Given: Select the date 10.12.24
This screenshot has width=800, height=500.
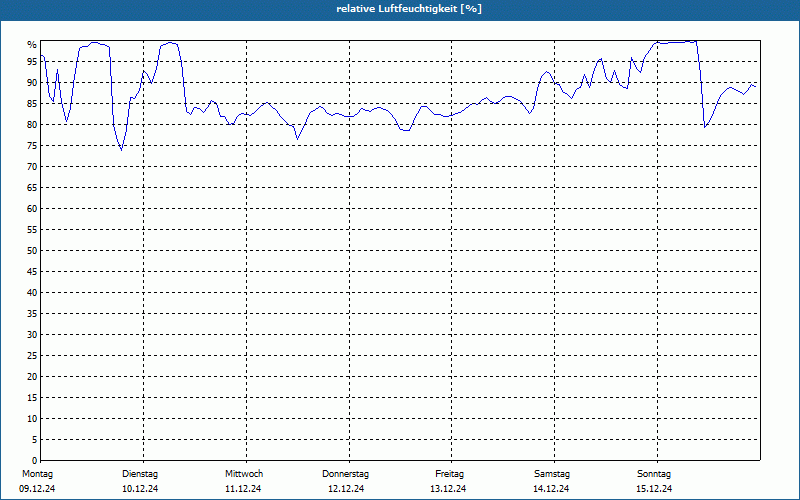Looking at the screenshot, I should point(140,489).
